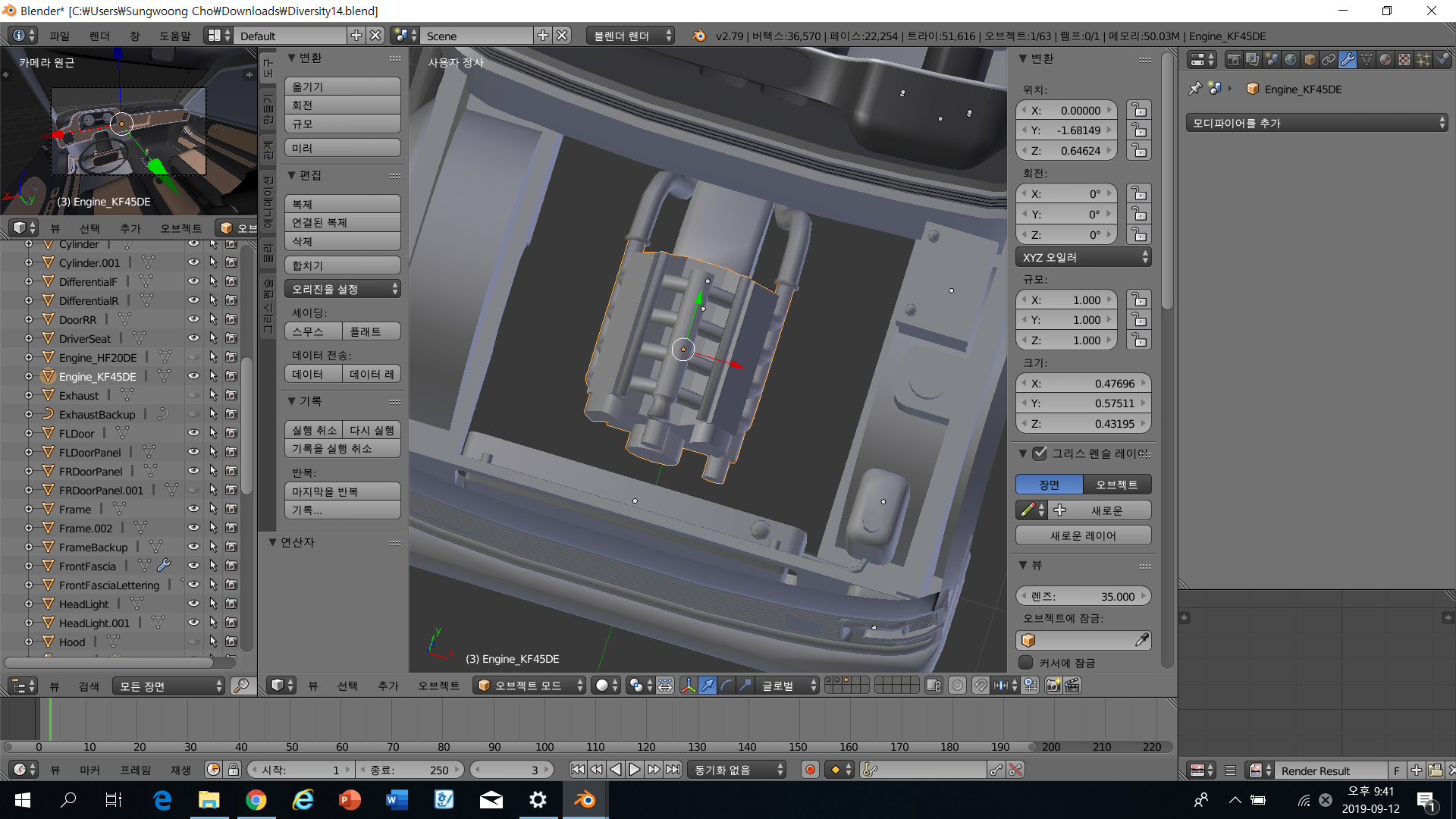This screenshot has height=819, width=1456.
Task: Open the Add Modifier dropdown
Action: [1317, 123]
